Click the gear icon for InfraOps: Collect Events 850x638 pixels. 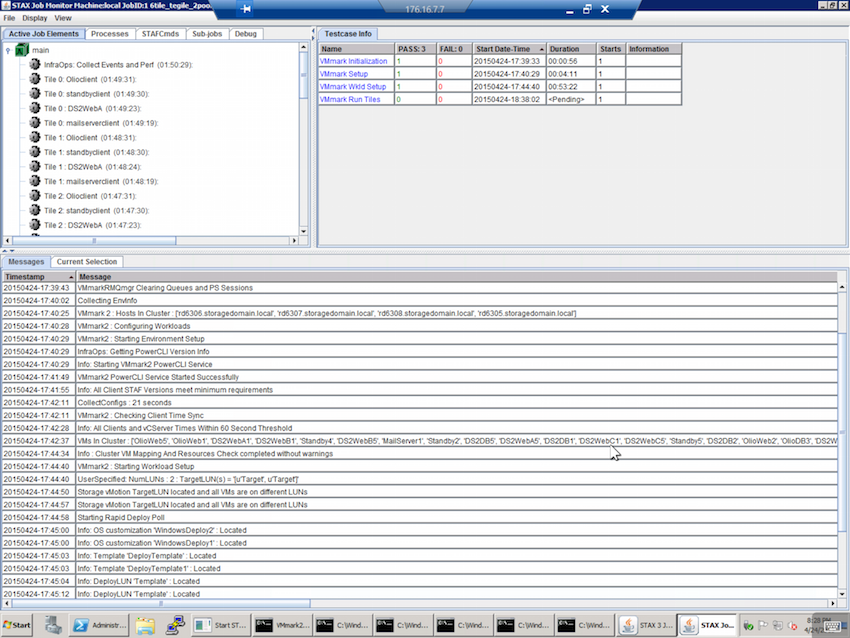point(35,65)
